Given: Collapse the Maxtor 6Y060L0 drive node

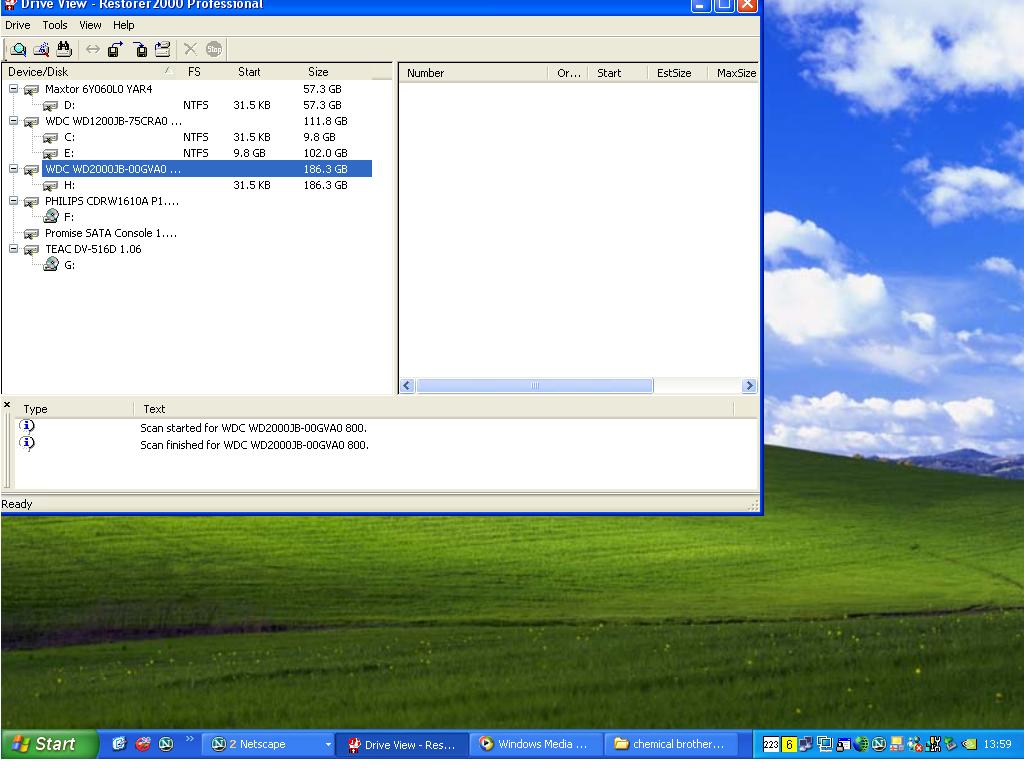Looking at the screenshot, I should (13, 88).
